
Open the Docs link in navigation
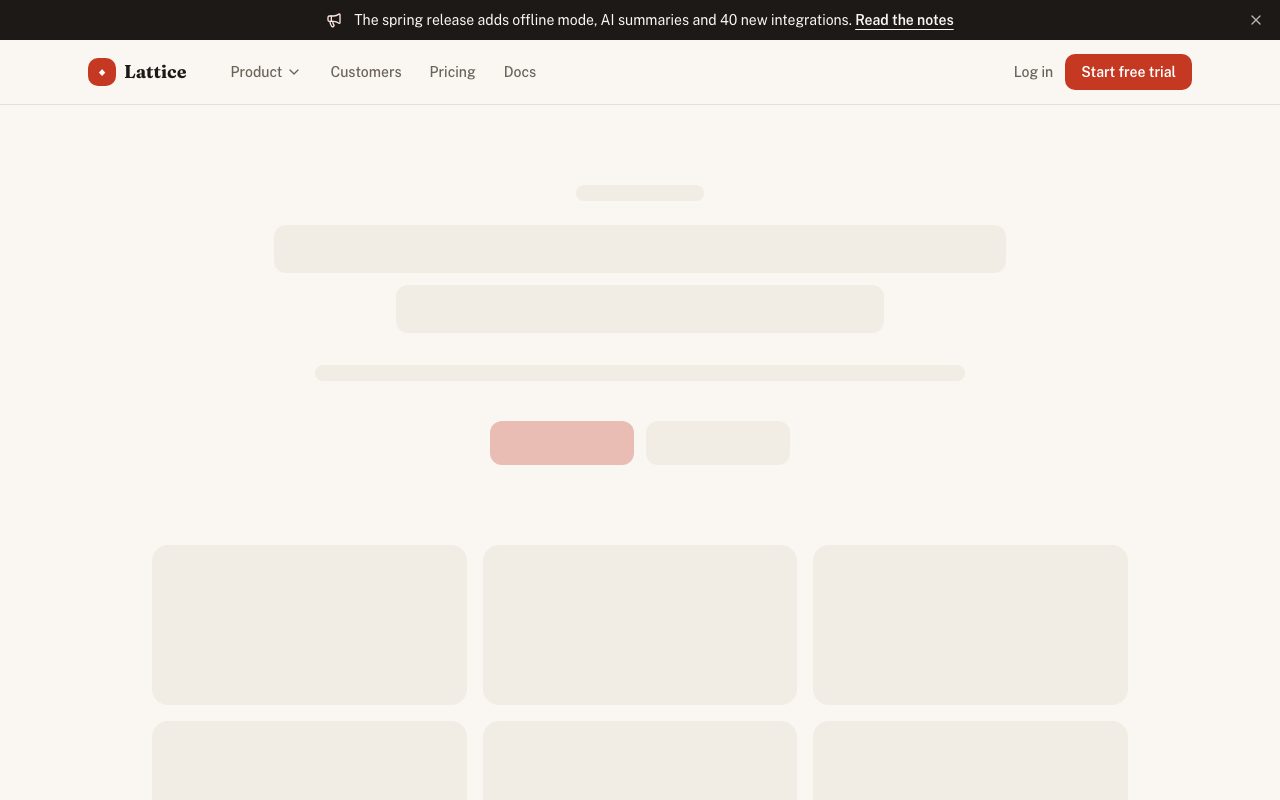[520, 72]
